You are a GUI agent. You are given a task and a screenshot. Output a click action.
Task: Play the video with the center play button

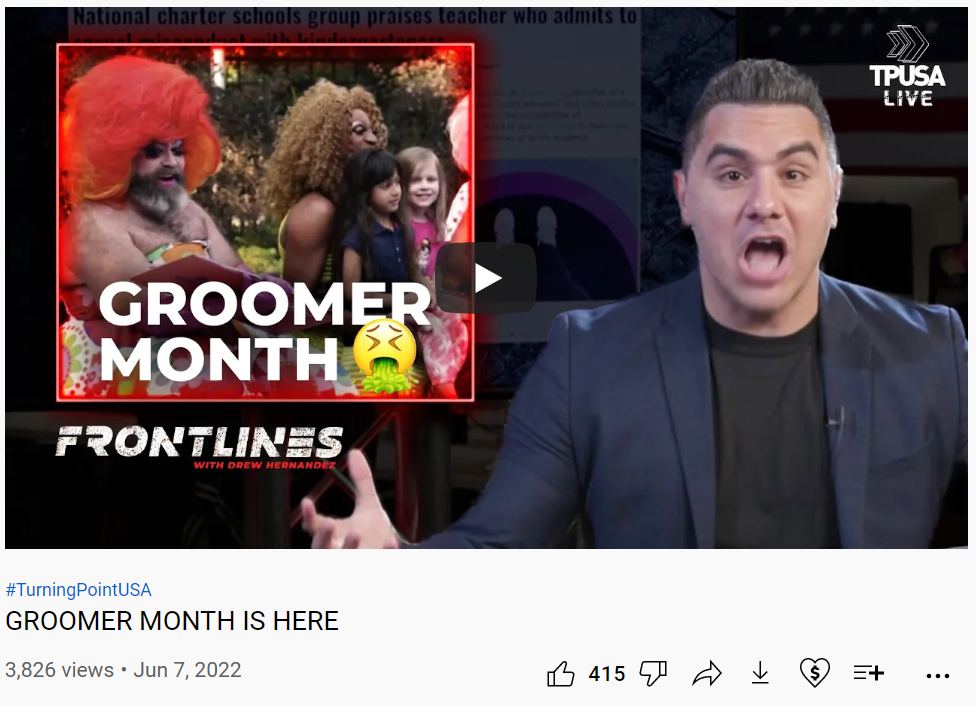pos(486,278)
